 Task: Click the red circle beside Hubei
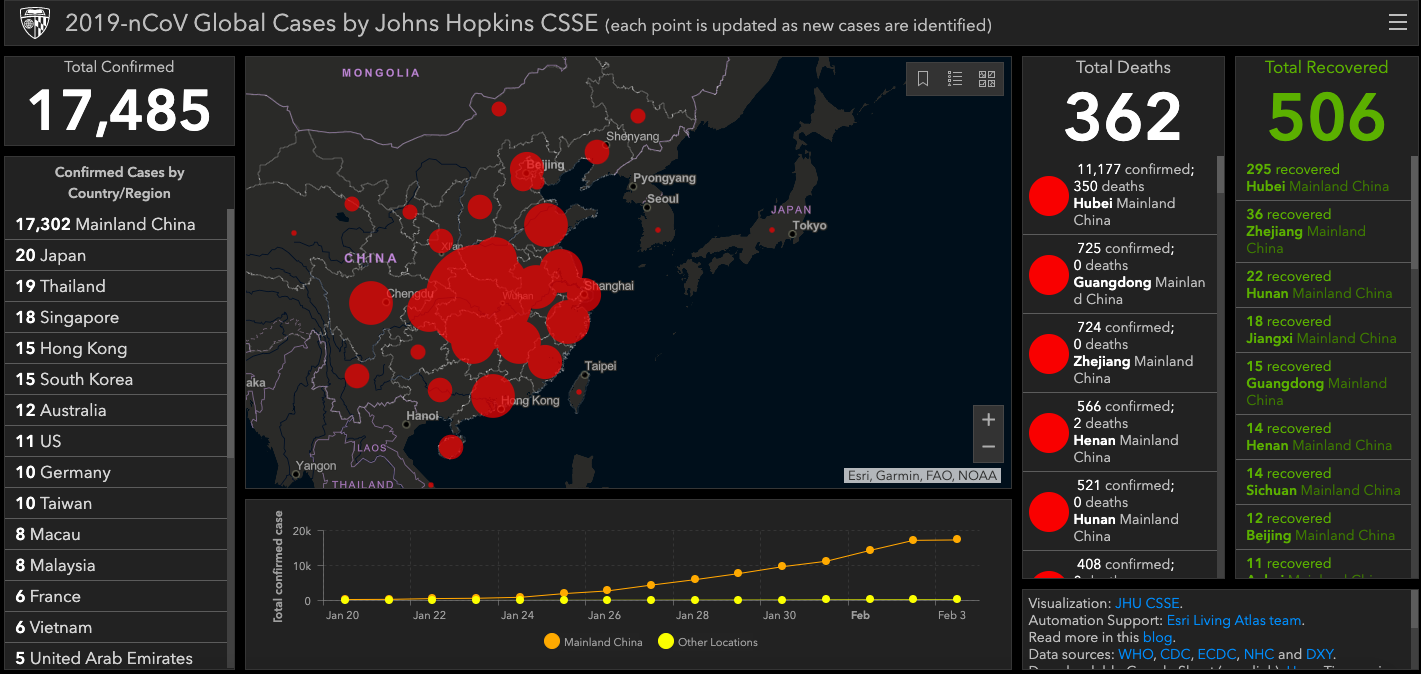(1049, 195)
